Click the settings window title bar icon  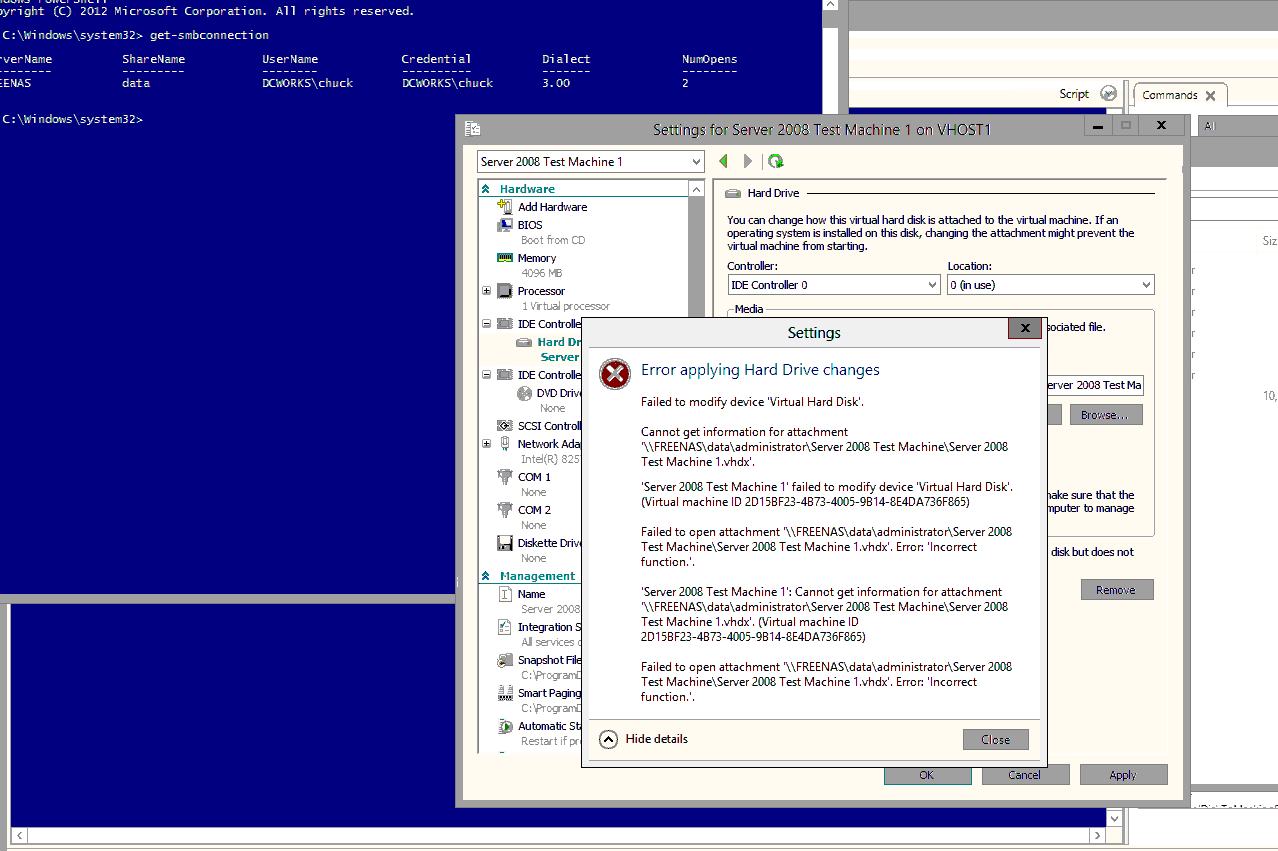click(x=473, y=129)
